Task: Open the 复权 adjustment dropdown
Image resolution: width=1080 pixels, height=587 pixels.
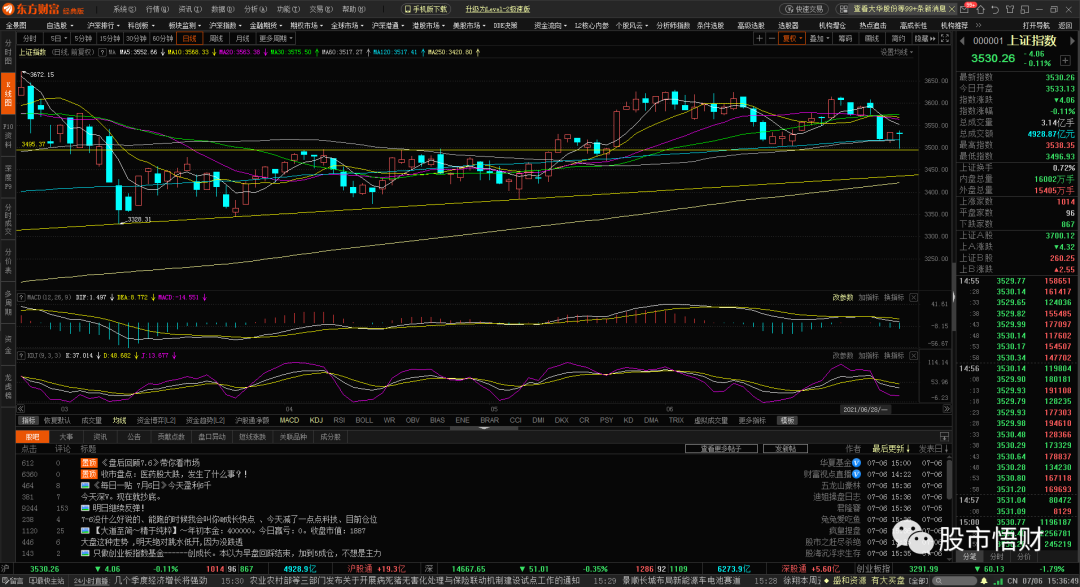Action: coord(792,39)
